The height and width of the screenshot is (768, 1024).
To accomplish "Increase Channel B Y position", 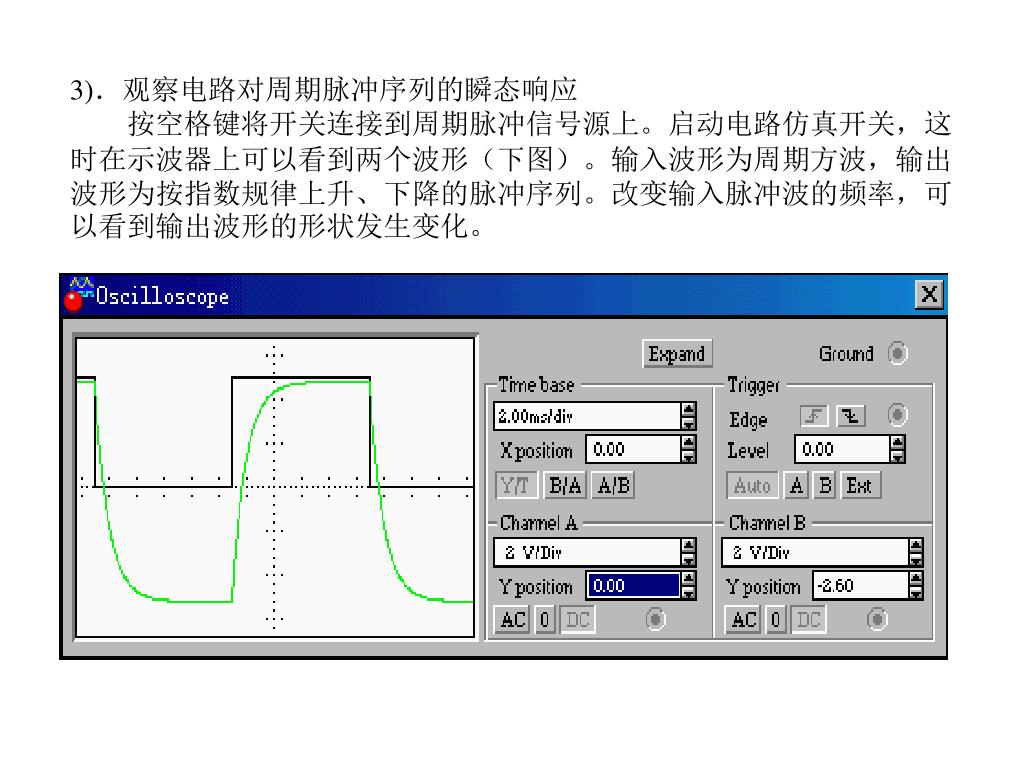I will [916, 579].
